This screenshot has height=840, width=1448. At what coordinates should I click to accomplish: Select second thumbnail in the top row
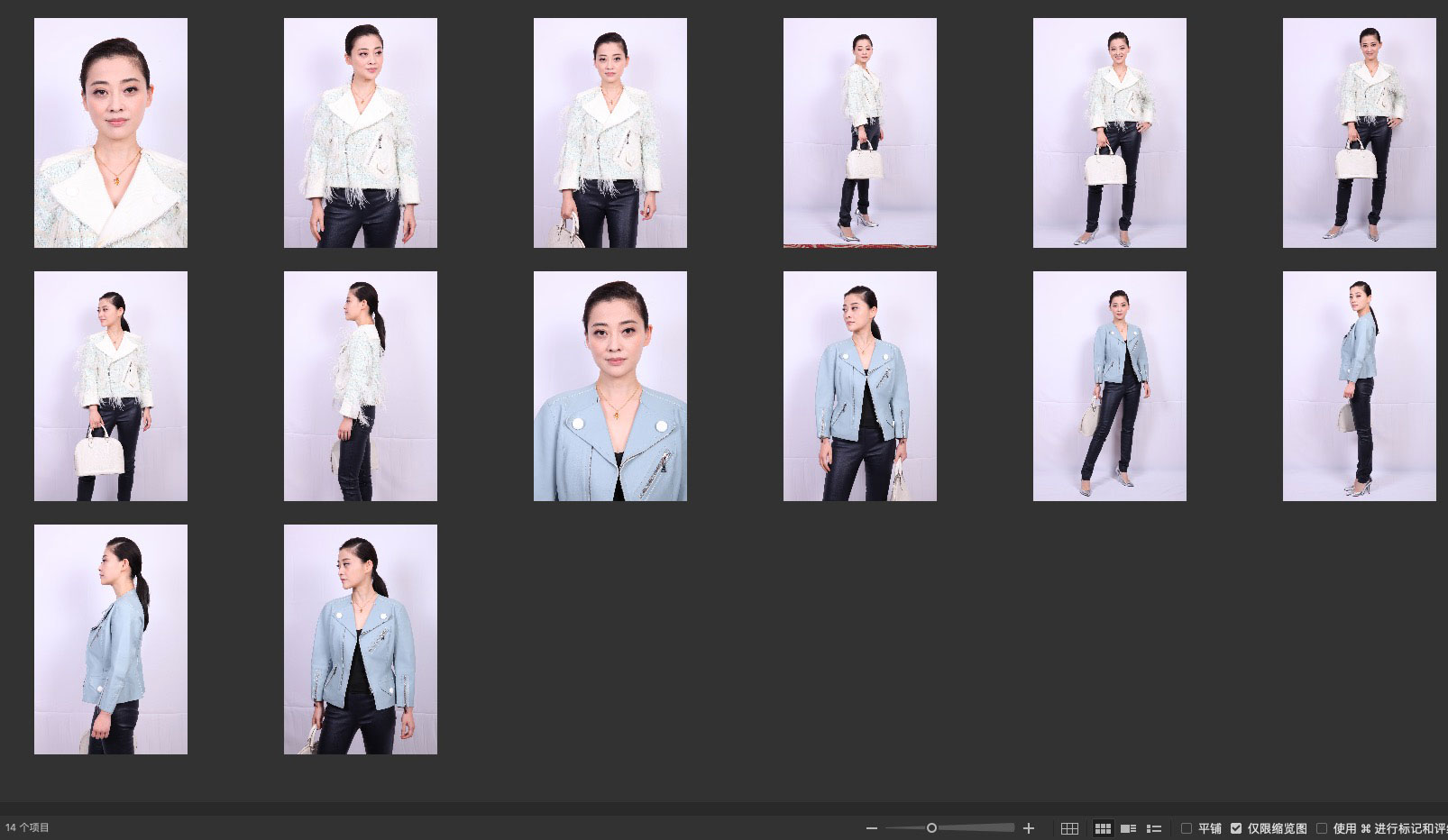click(x=361, y=132)
